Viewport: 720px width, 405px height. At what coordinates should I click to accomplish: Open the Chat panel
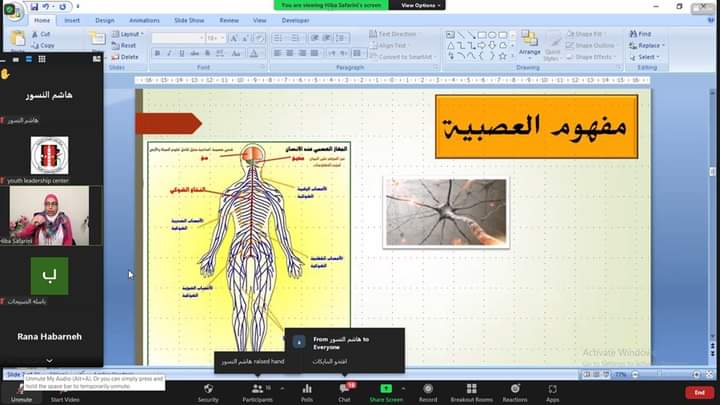[x=344, y=388]
